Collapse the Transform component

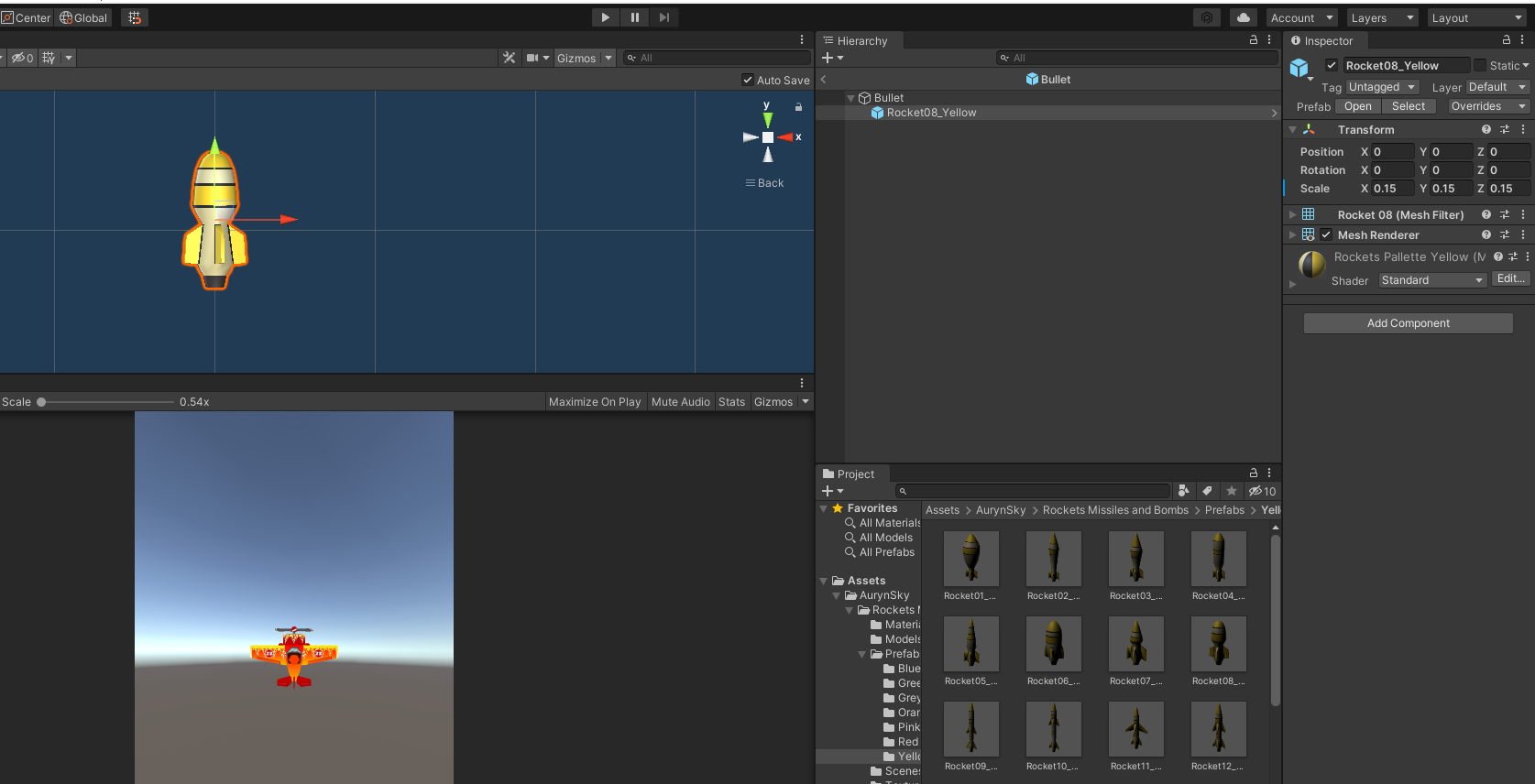pos(1292,130)
